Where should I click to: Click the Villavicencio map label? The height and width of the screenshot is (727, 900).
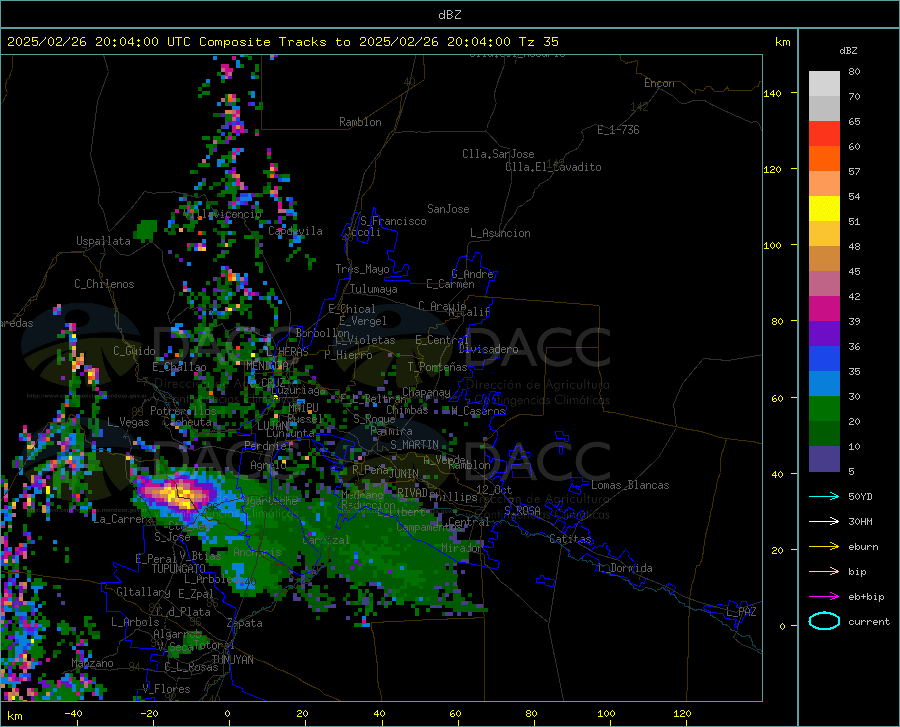224,214
